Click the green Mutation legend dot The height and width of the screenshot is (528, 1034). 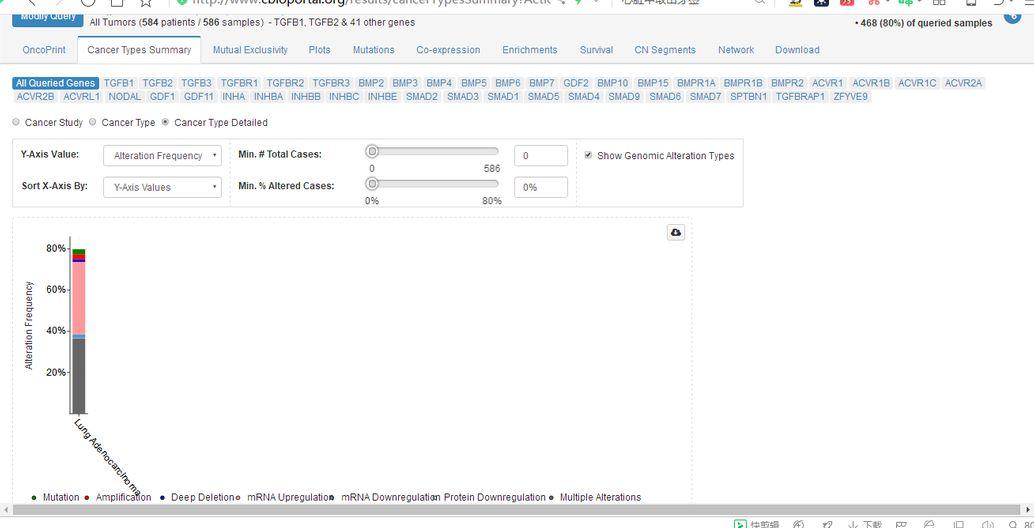[35, 498]
